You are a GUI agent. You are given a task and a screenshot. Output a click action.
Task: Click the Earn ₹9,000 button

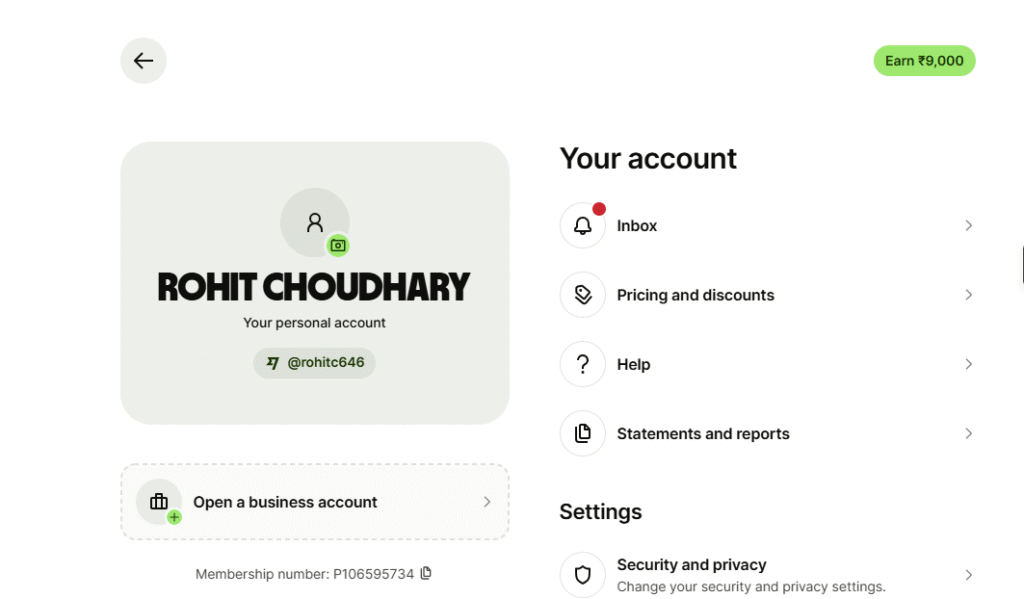click(923, 60)
